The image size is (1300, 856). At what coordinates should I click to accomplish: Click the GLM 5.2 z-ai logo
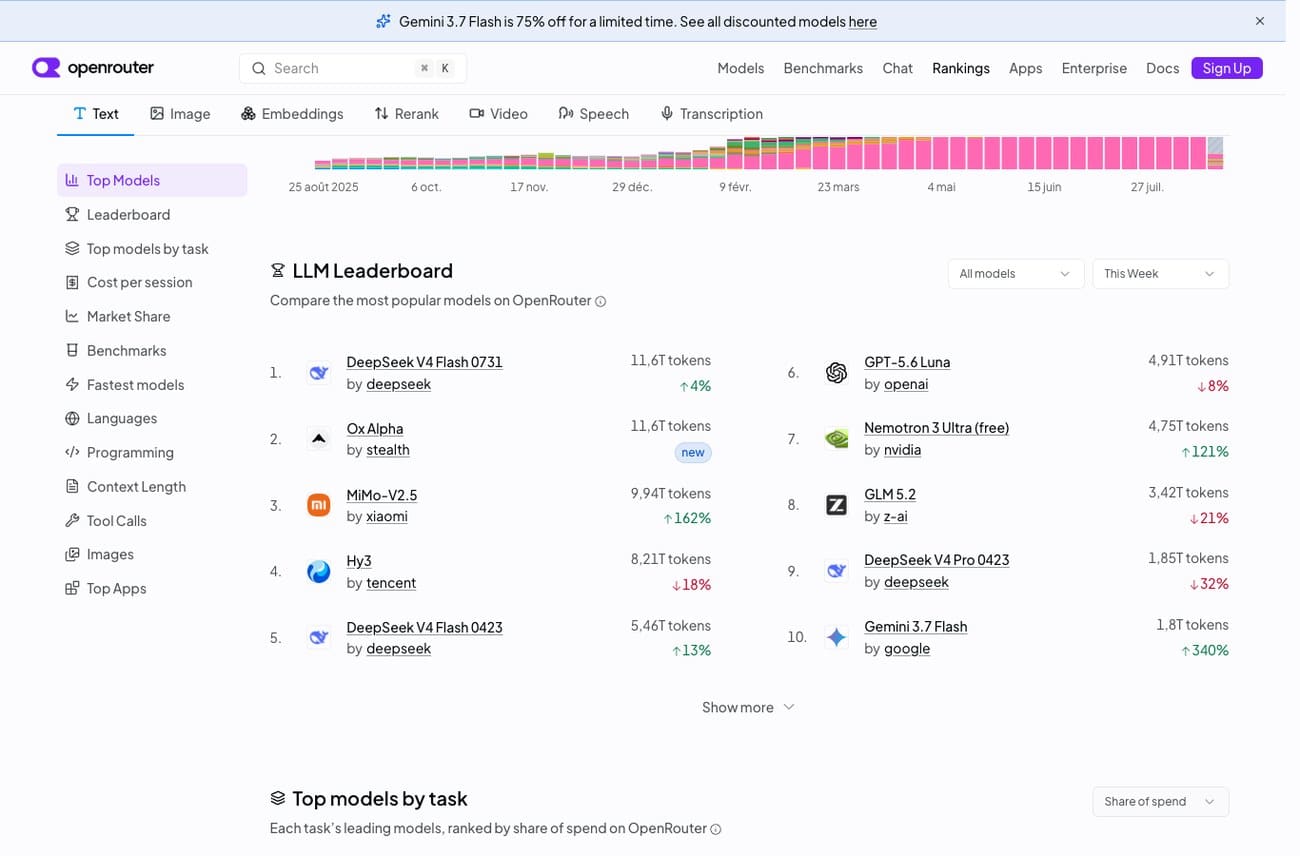(x=837, y=505)
